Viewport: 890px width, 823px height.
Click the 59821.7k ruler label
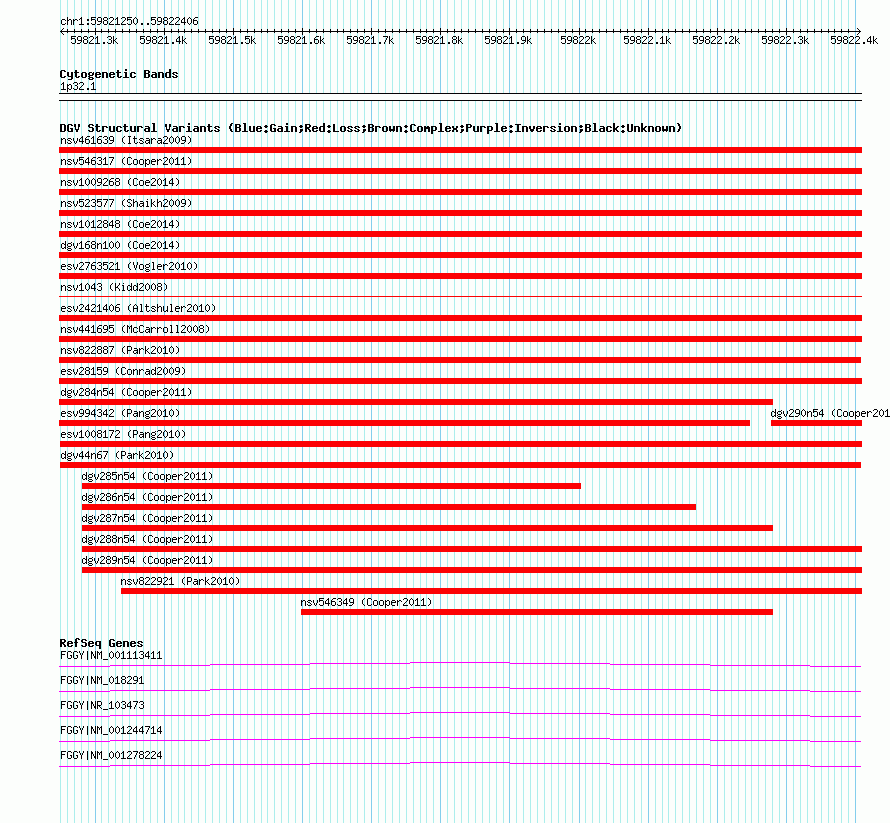(x=370, y=40)
